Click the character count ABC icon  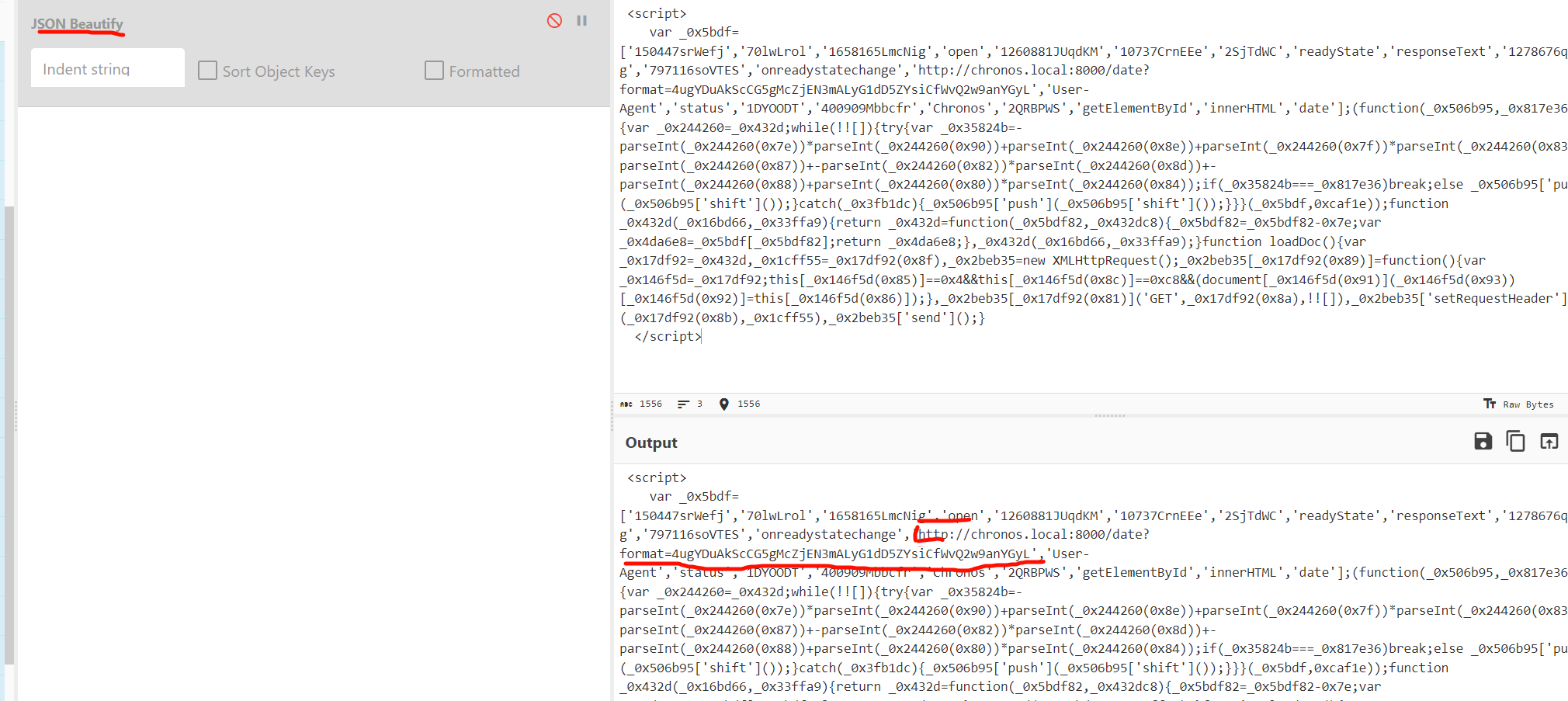(x=626, y=404)
